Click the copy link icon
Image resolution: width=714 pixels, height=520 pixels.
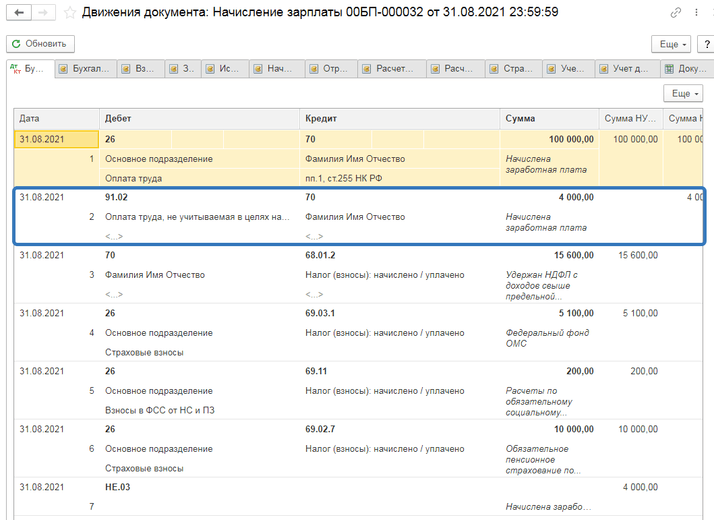coord(677,13)
